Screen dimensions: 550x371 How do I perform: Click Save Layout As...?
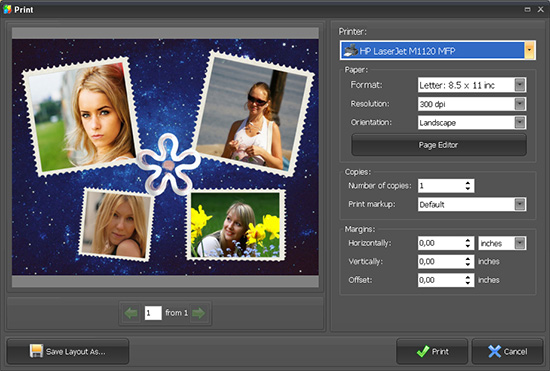pyautogui.click(x=68, y=351)
